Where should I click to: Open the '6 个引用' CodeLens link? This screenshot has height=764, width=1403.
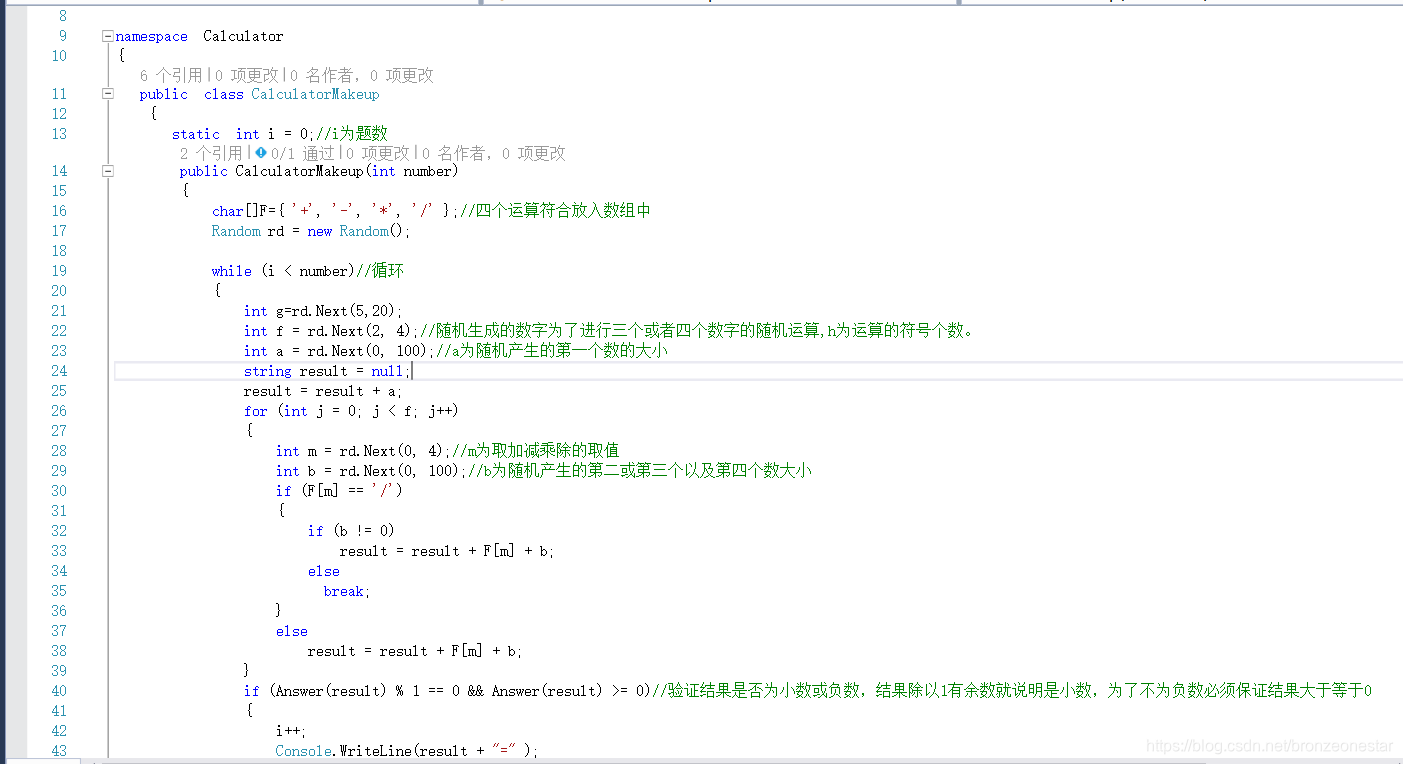click(x=171, y=75)
